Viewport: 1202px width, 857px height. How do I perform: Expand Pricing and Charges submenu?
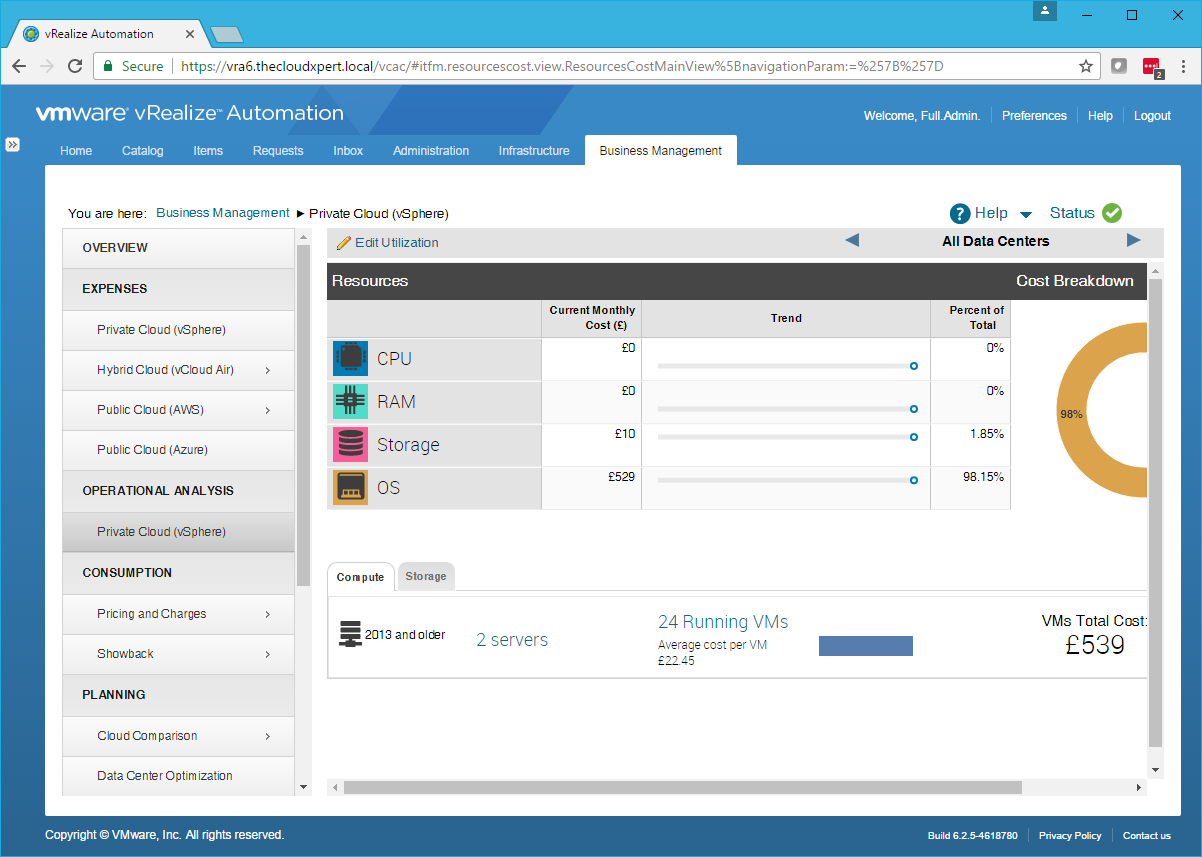tap(268, 614)
